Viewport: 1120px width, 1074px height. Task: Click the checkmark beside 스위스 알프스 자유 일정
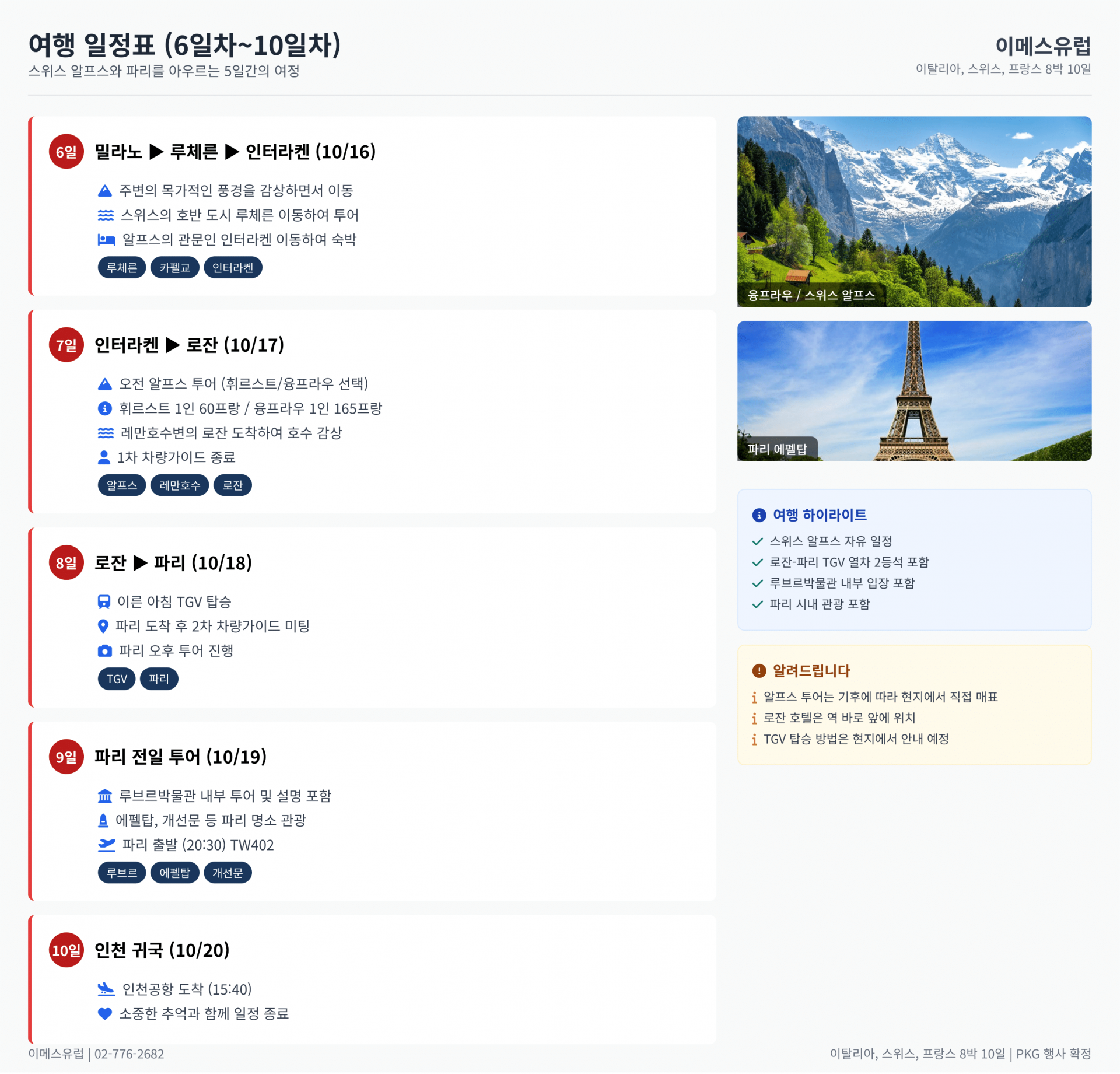tap(758, 541)
